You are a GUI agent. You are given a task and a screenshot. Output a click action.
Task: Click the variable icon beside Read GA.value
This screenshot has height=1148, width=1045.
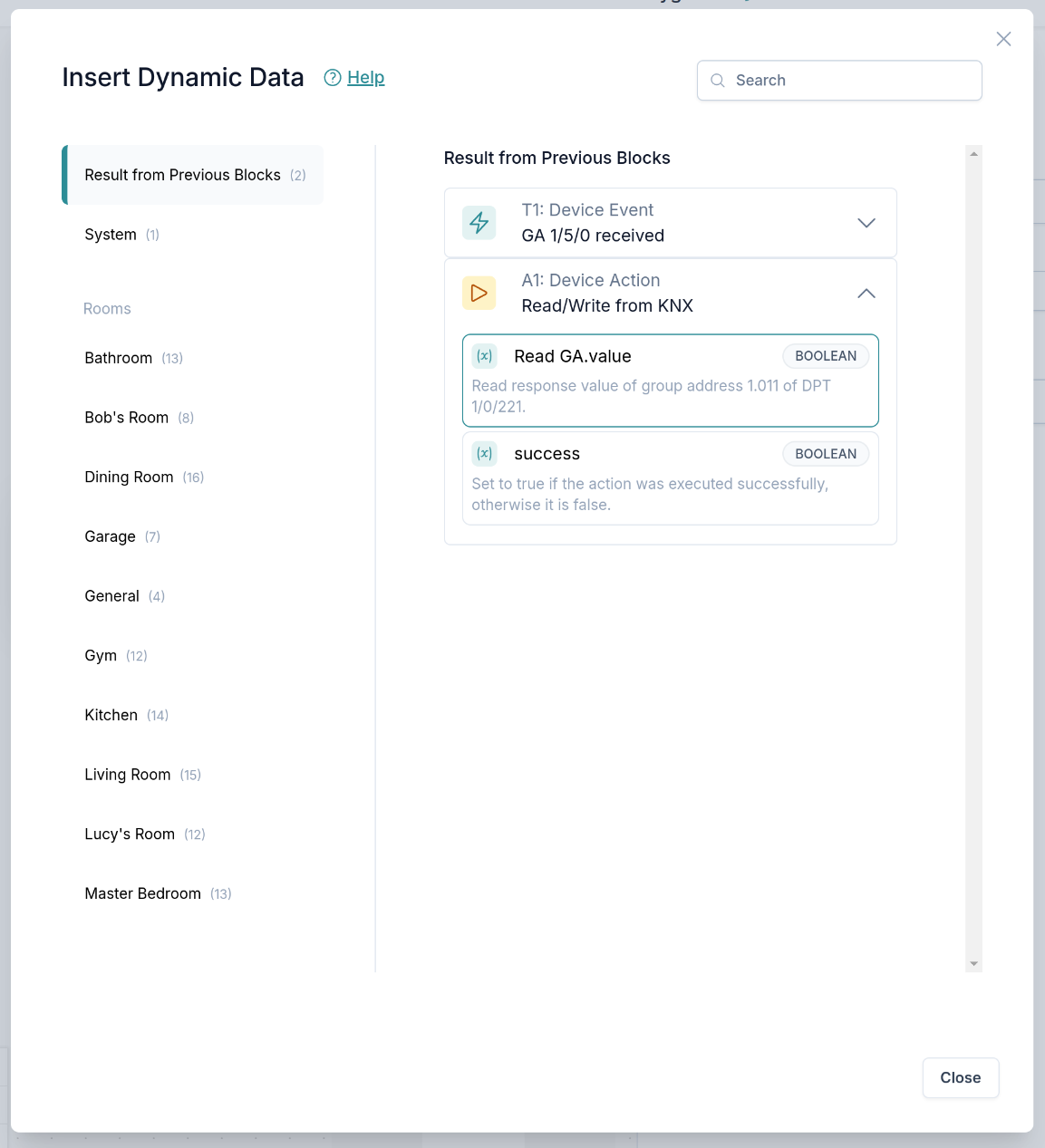(485, 356)
